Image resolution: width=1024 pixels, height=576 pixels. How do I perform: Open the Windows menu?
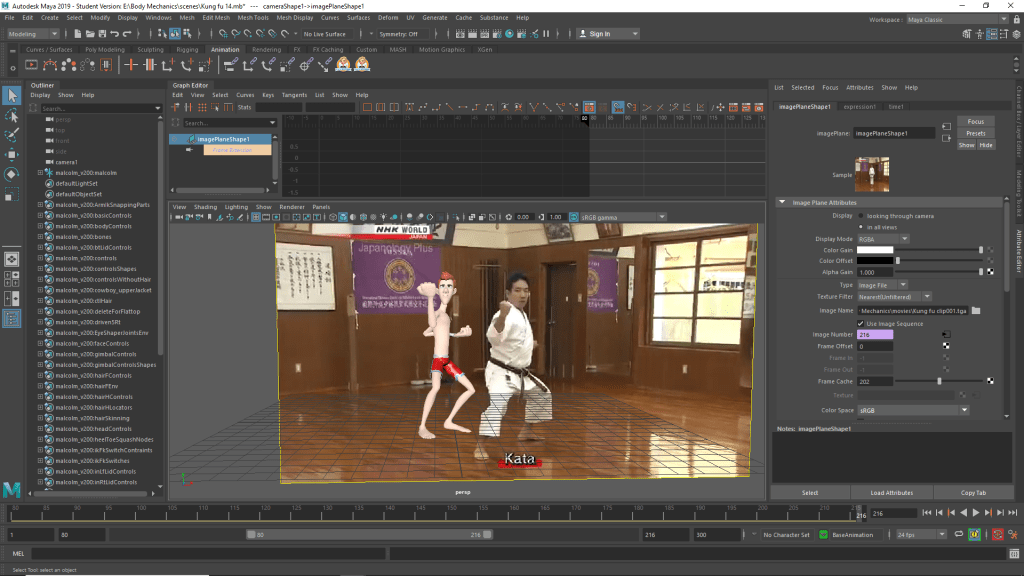(x=158, y=17)
